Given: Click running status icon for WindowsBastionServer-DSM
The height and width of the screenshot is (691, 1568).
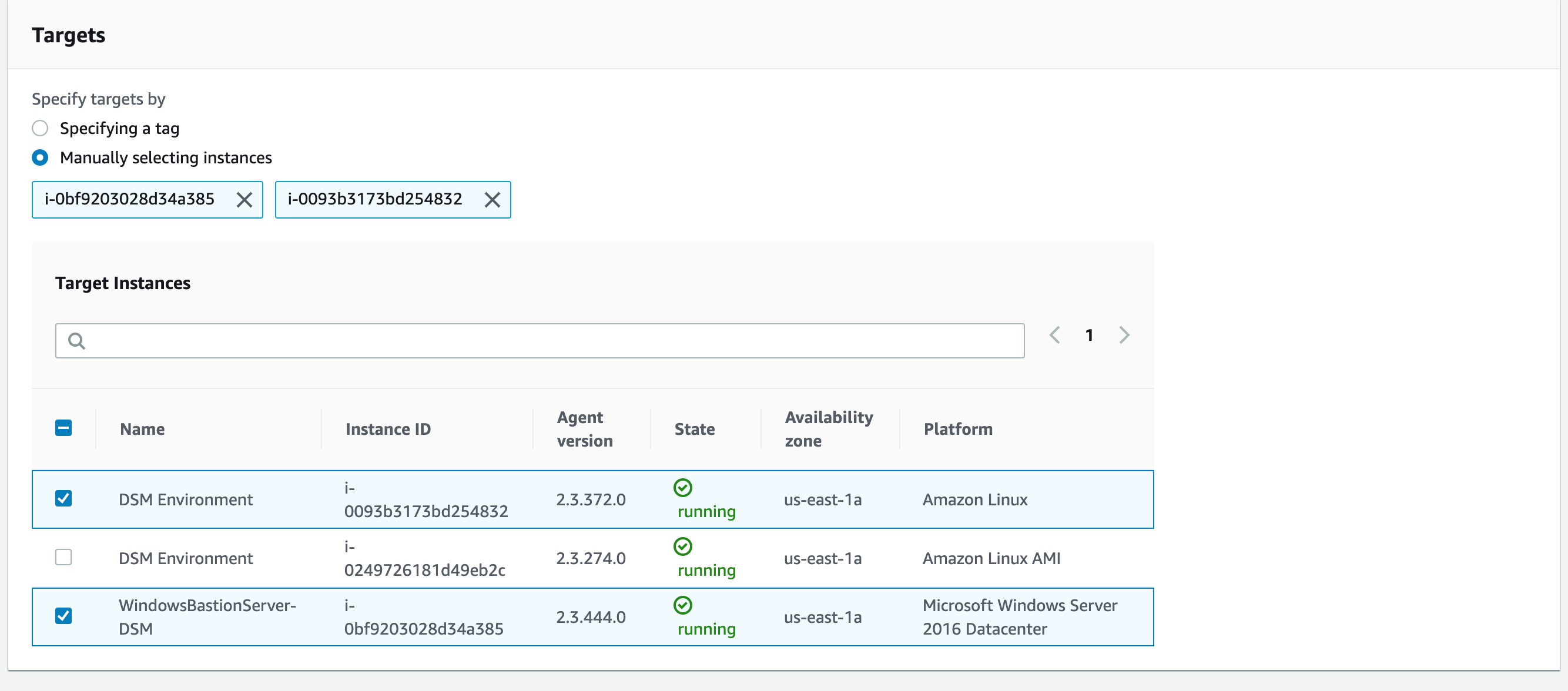Looking at the screenshot, I should click(x=682, y=605).
